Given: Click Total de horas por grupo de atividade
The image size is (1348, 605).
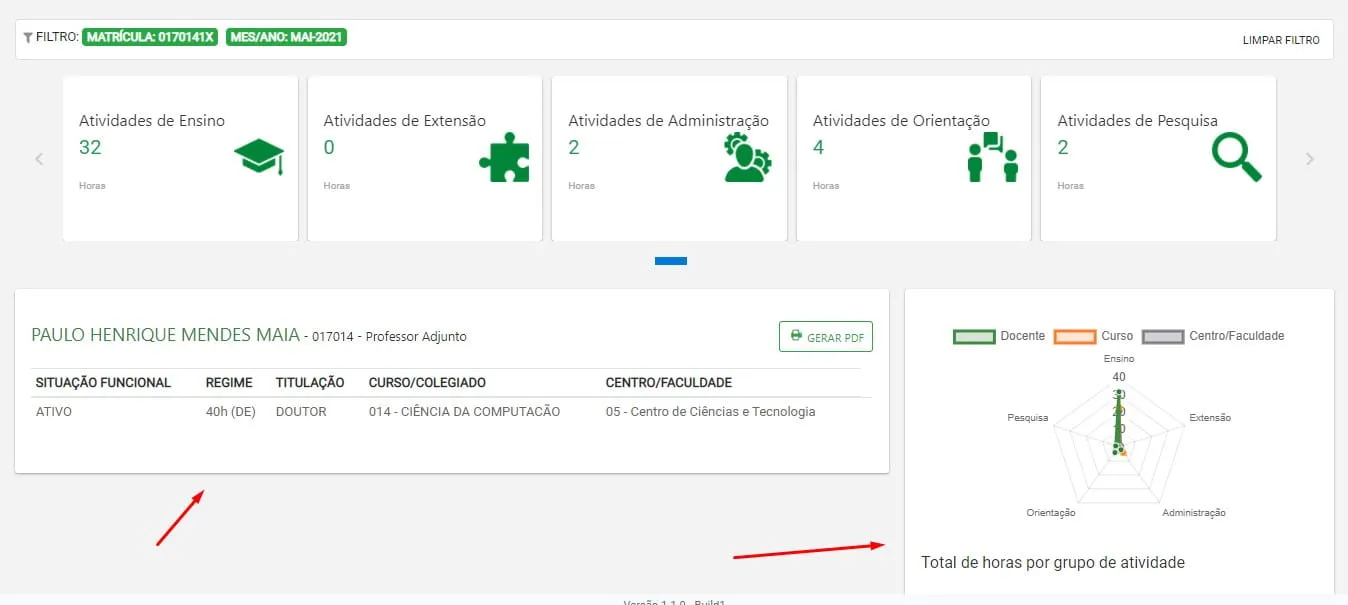Looking at the screenshot, I should click(x=1053, y=563).
